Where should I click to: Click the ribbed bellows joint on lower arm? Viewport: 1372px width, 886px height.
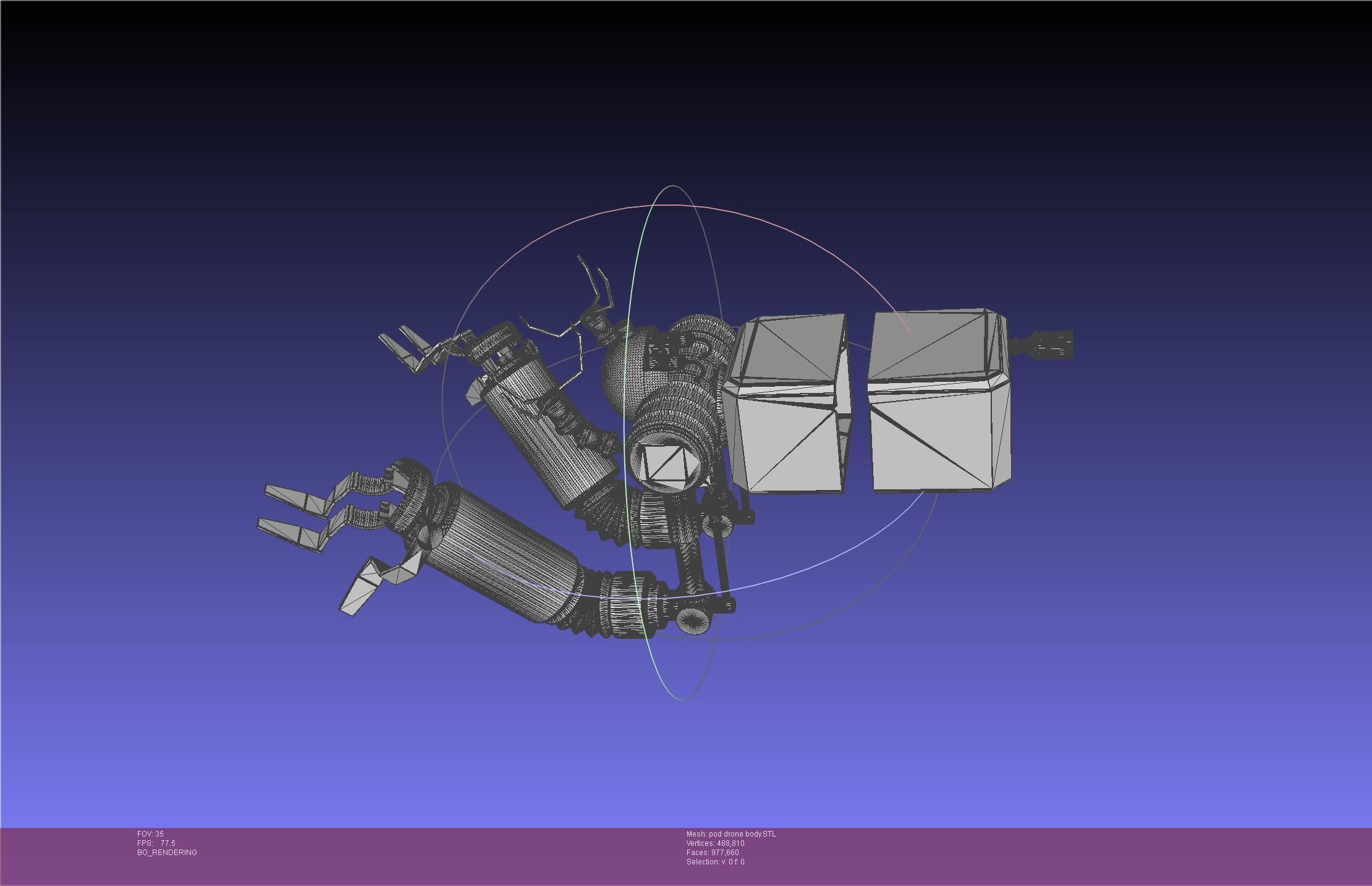pyautogui.click(x=587, y=612)
